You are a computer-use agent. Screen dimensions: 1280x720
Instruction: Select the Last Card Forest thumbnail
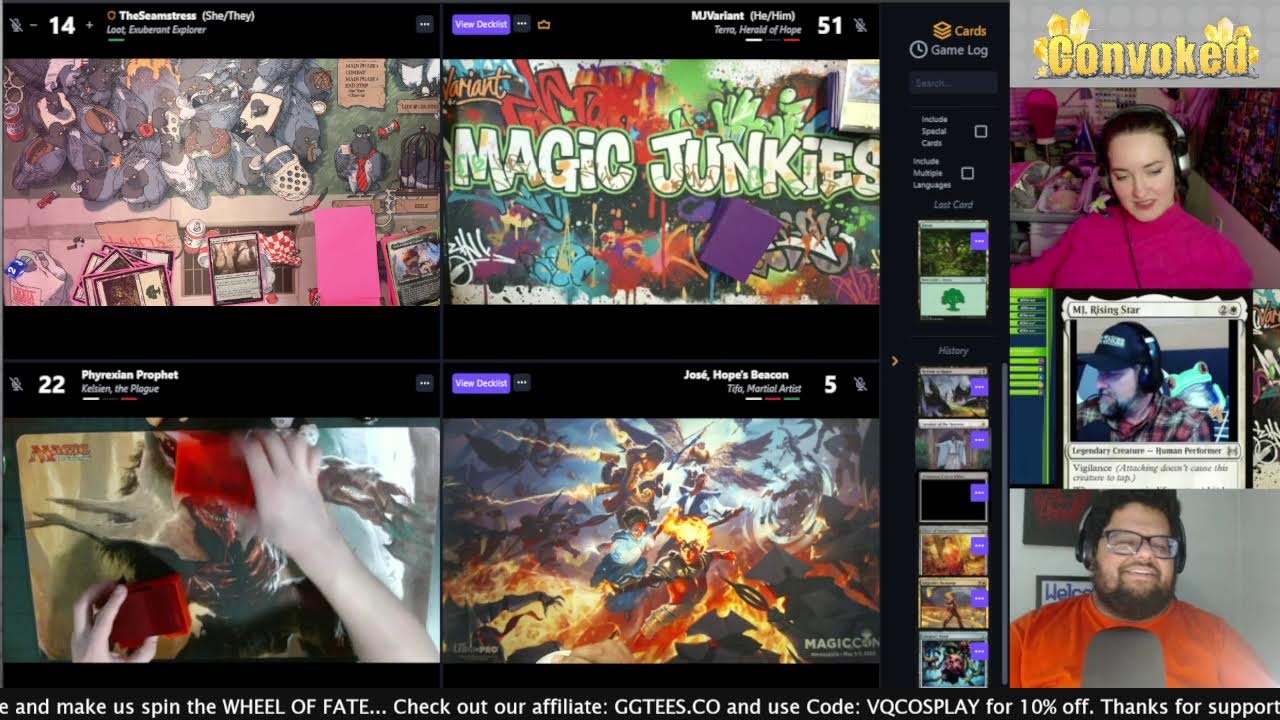(x=953, y=270)
